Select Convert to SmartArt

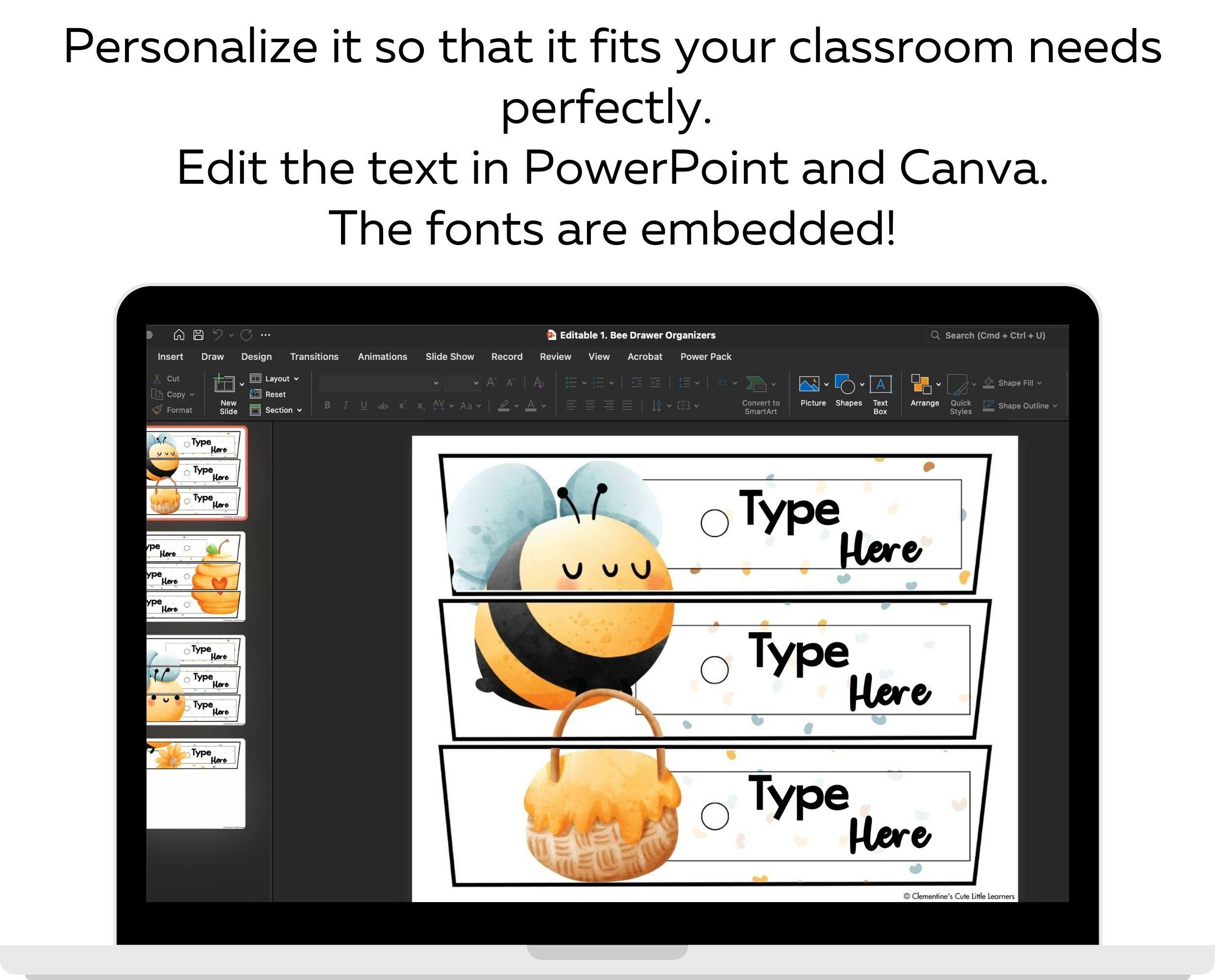[x=760, y=393]
